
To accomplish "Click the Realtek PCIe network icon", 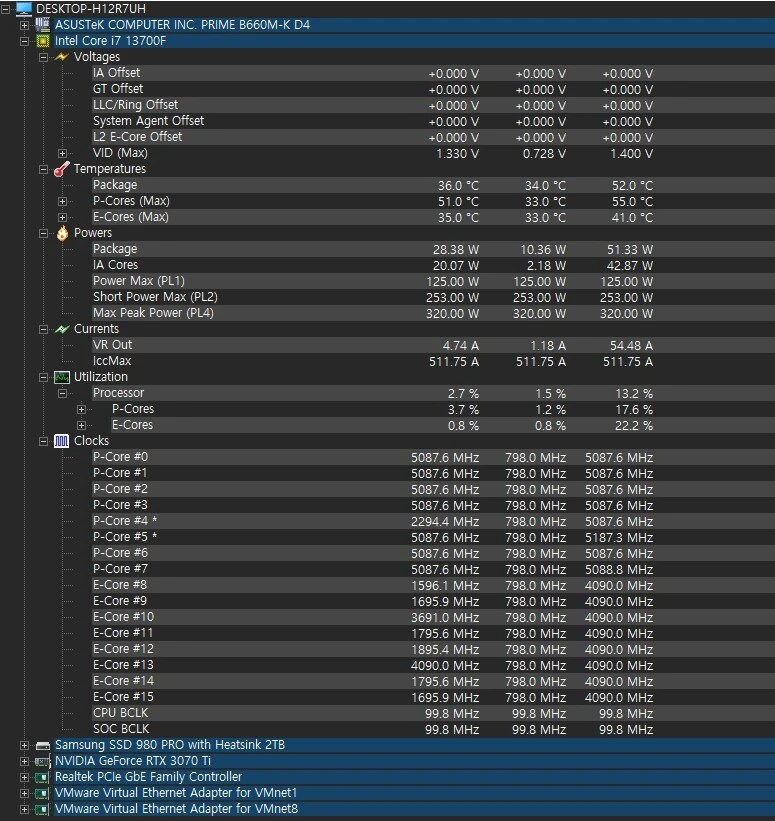I will [x=43, y=778].
